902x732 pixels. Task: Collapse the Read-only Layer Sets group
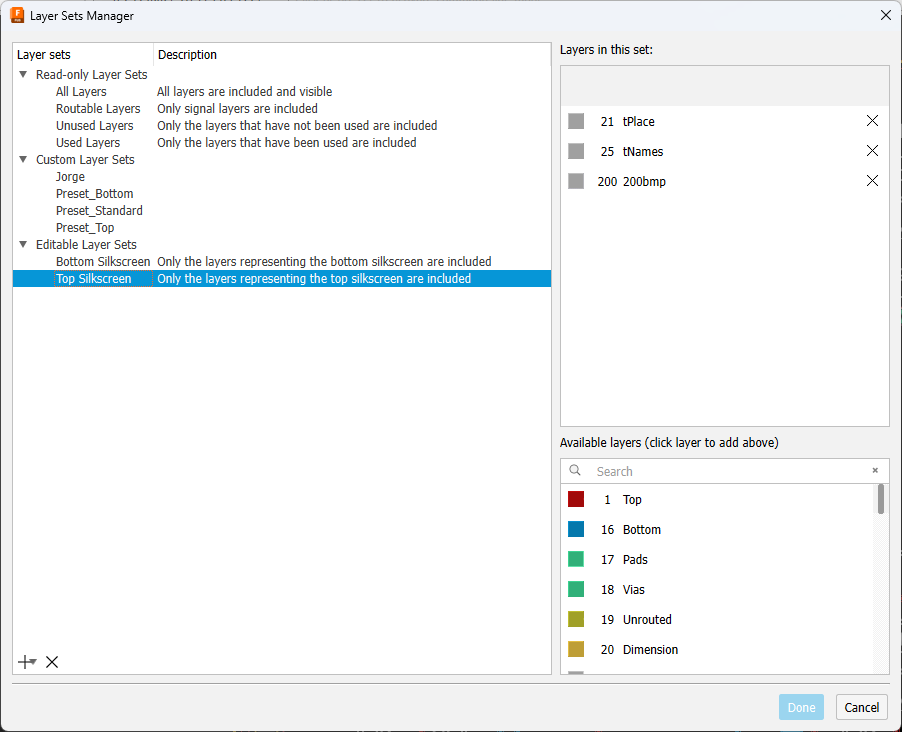tap(23, 74)
